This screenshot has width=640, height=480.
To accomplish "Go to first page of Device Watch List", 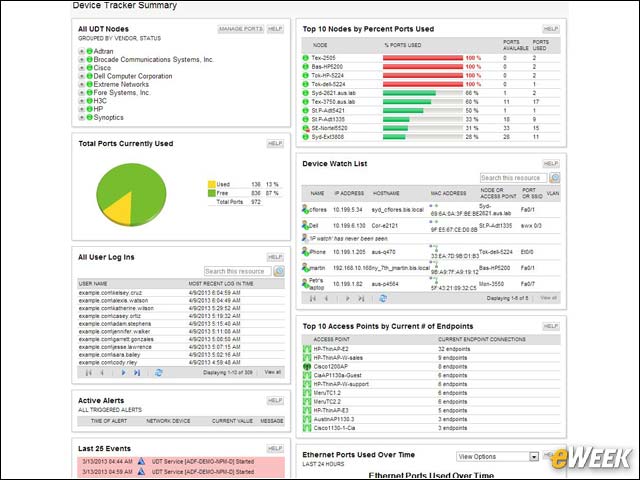I will tap(313, 299).
